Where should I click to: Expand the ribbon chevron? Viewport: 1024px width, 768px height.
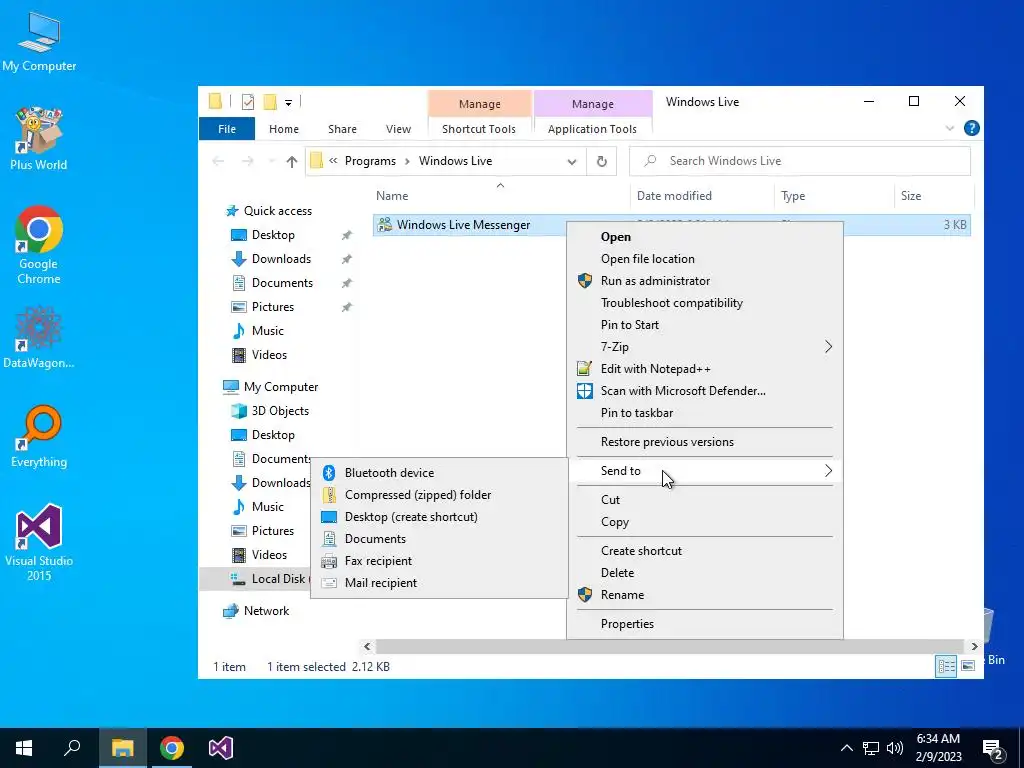pos(950,129)
